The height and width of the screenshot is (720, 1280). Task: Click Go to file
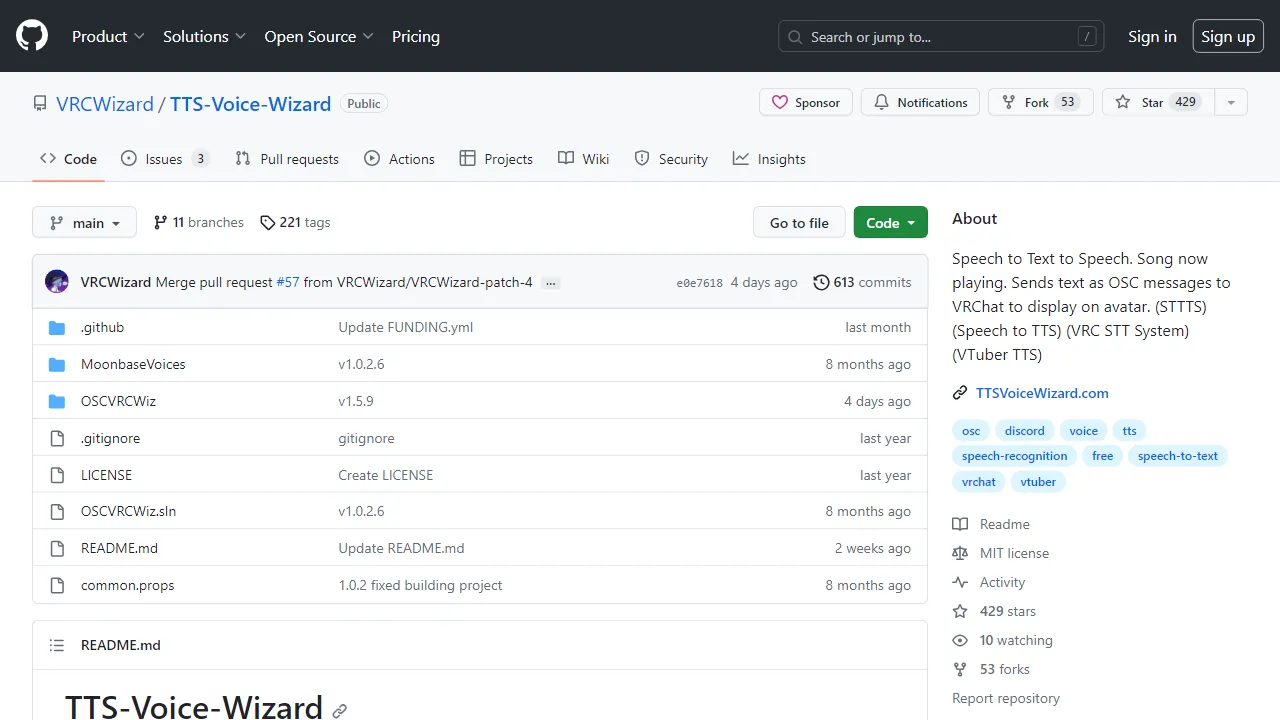(x=799, y=223)
